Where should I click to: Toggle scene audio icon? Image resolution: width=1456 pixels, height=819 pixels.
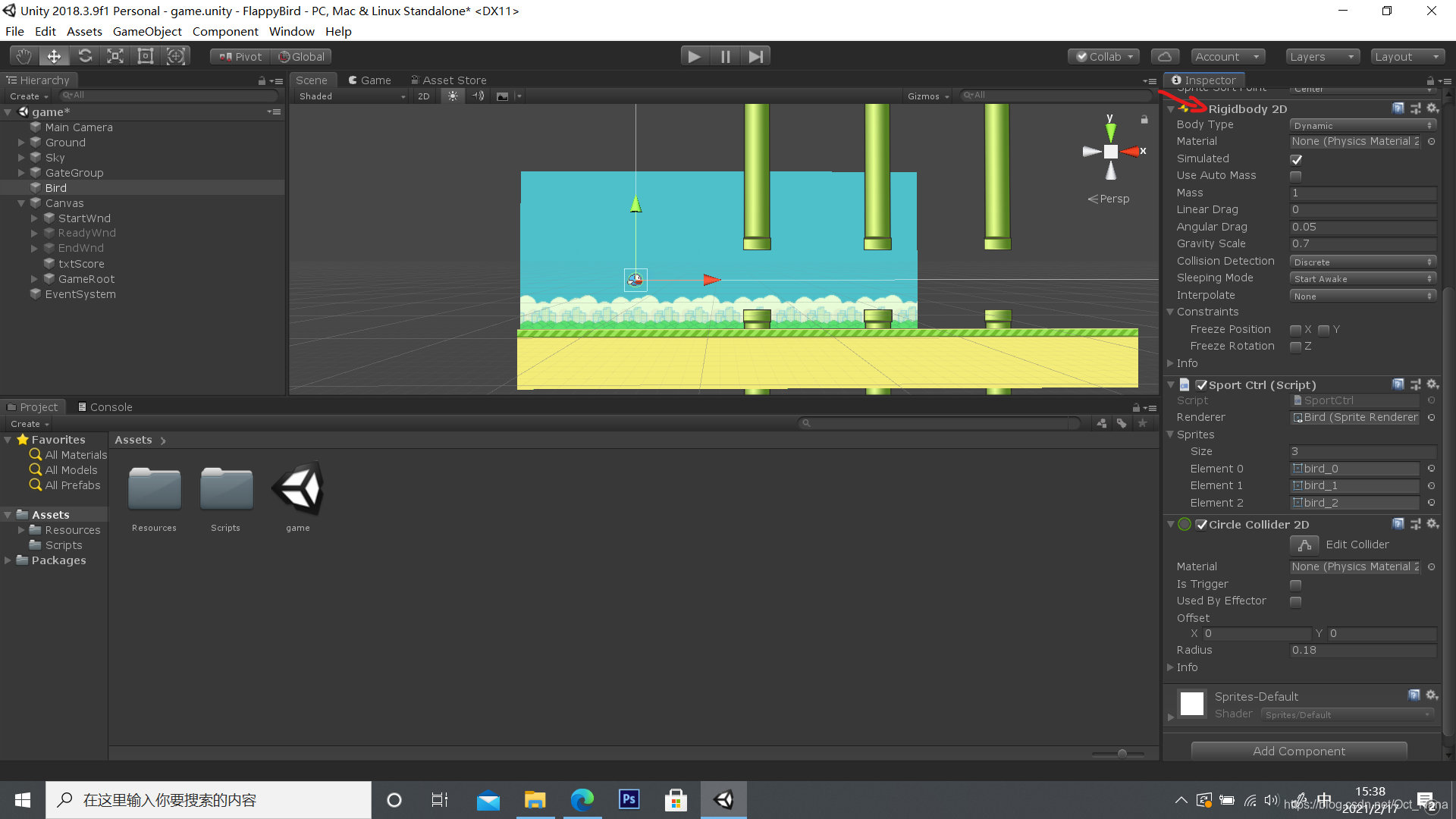point(478,96)
